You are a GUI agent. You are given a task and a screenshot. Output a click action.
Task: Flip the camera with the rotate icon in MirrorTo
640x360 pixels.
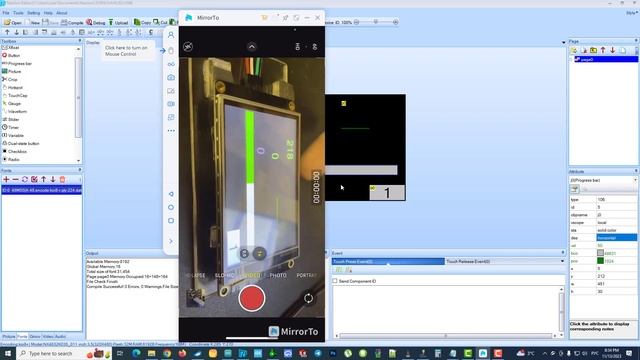309,298
